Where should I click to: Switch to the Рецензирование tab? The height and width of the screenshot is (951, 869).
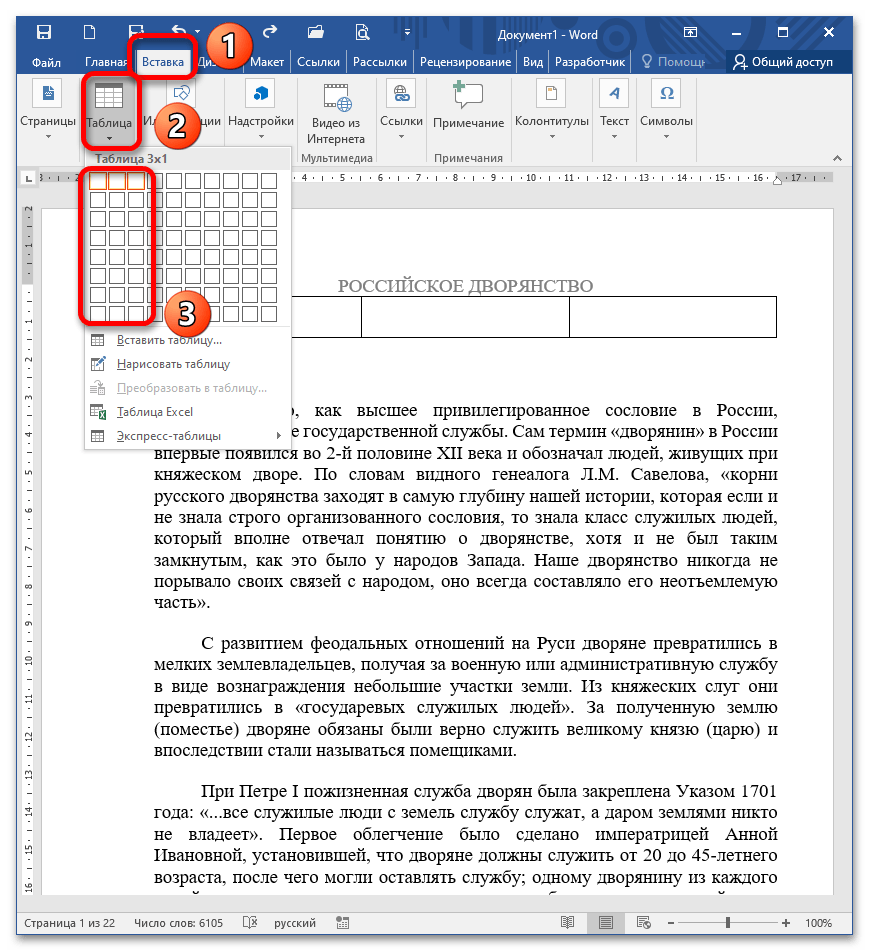[465, 62]
